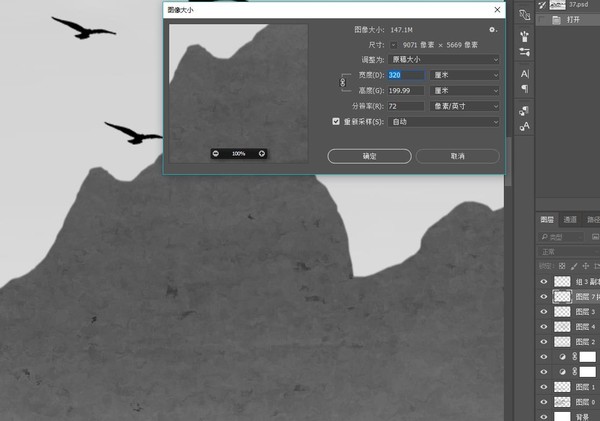
Task: Confirm with the 确定 button
Action: coord(370,156)
